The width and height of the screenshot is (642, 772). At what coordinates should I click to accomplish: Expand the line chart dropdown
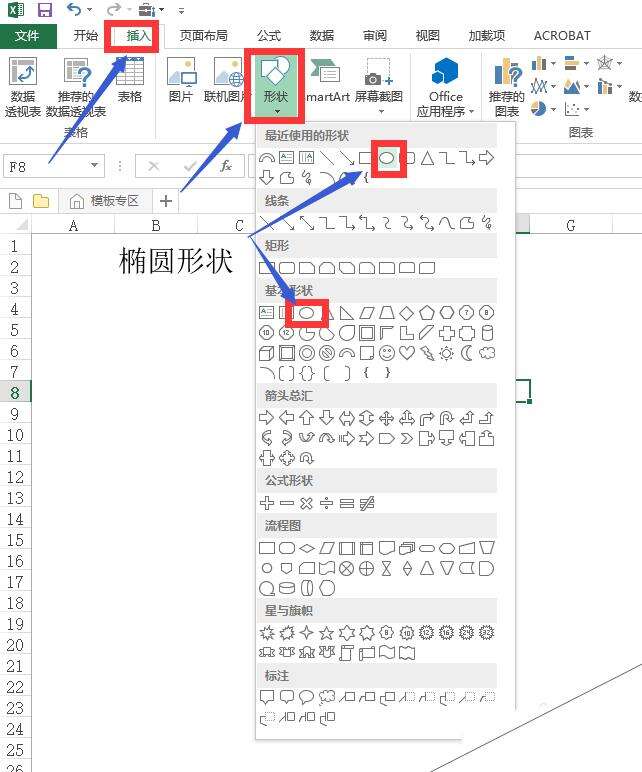(554, 87)
